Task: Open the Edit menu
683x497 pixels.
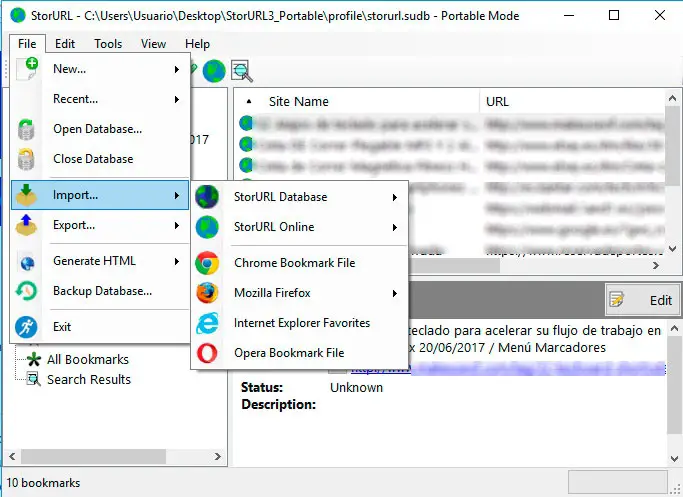Action: point(65,44)
